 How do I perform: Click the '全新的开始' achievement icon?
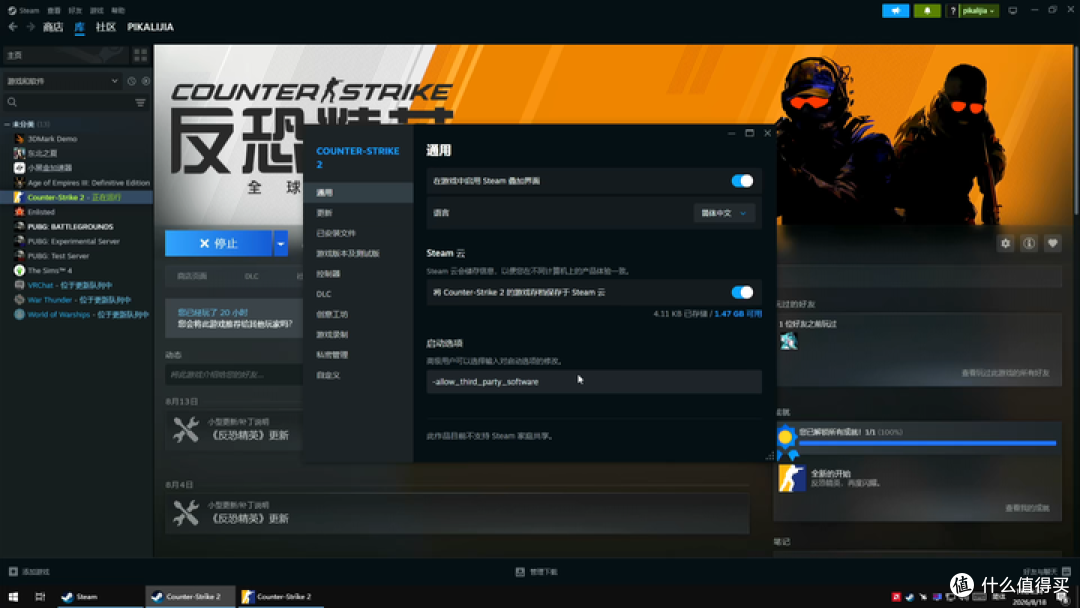coord(791,478)
